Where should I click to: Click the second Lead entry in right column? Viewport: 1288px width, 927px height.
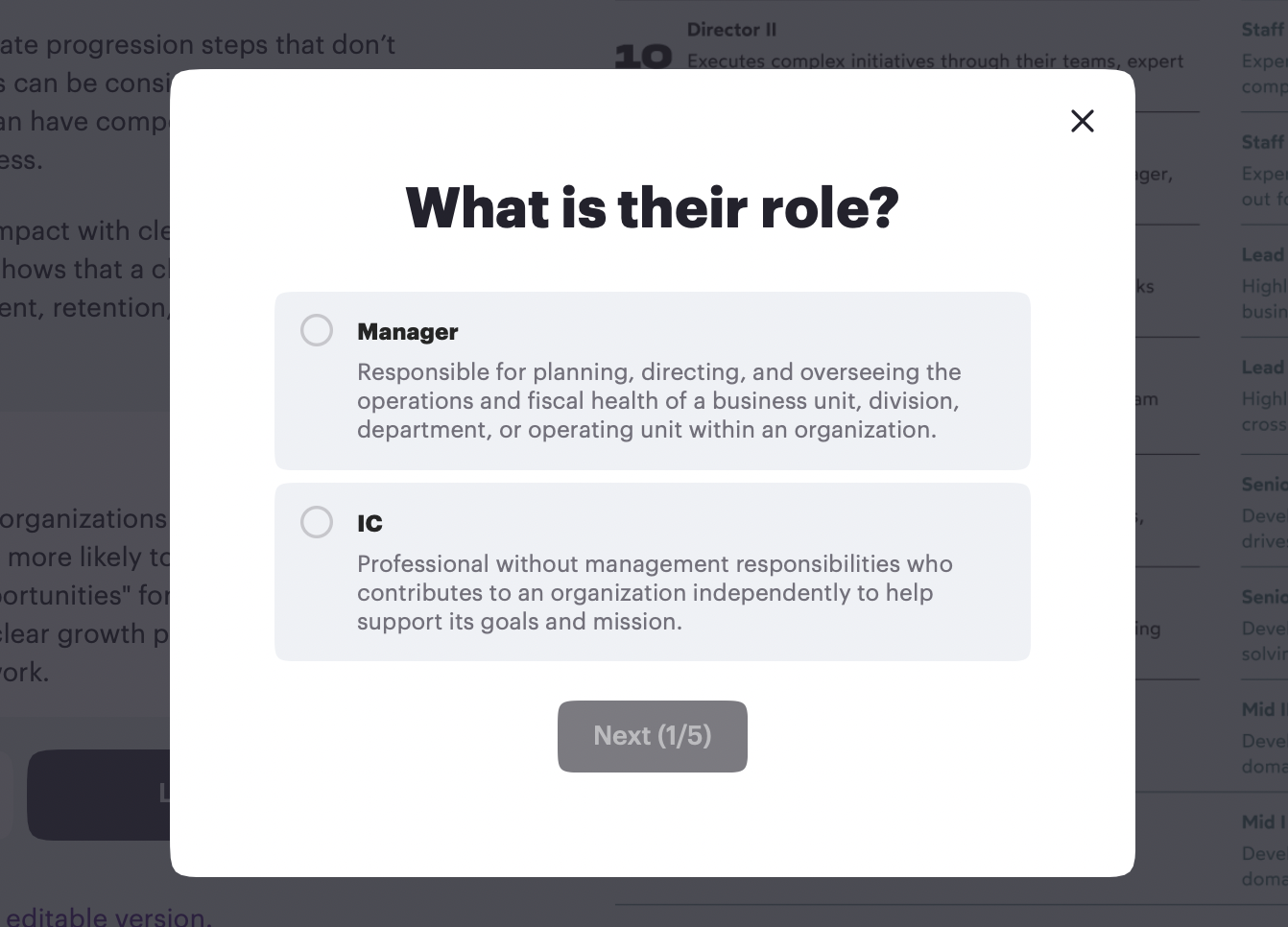[x=1263, y=368]
